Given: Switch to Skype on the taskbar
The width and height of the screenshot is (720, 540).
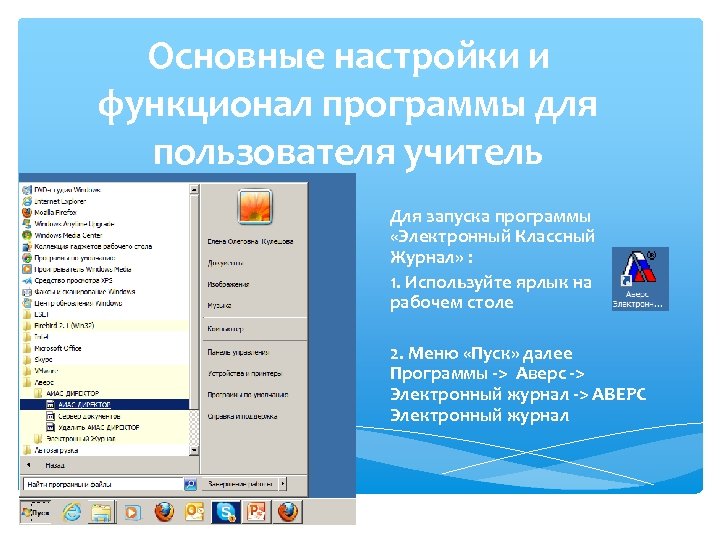Looking at the screenshot, I should click(x=225, y=512).
